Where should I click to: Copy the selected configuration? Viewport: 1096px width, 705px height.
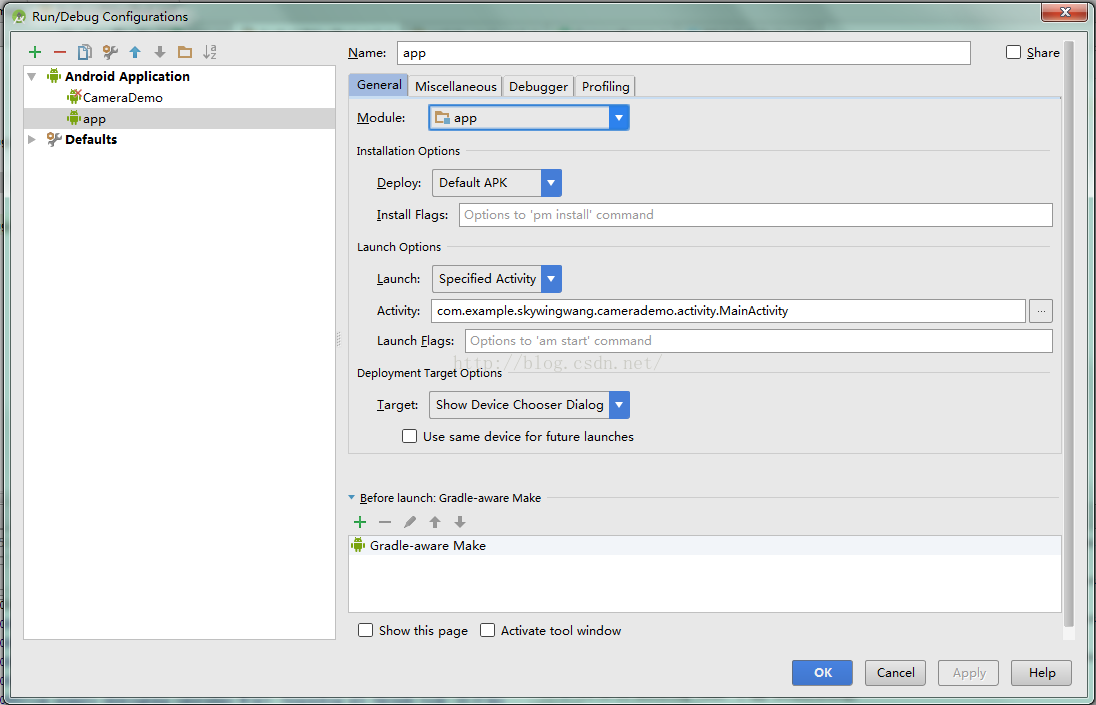[x=85, y=52]
